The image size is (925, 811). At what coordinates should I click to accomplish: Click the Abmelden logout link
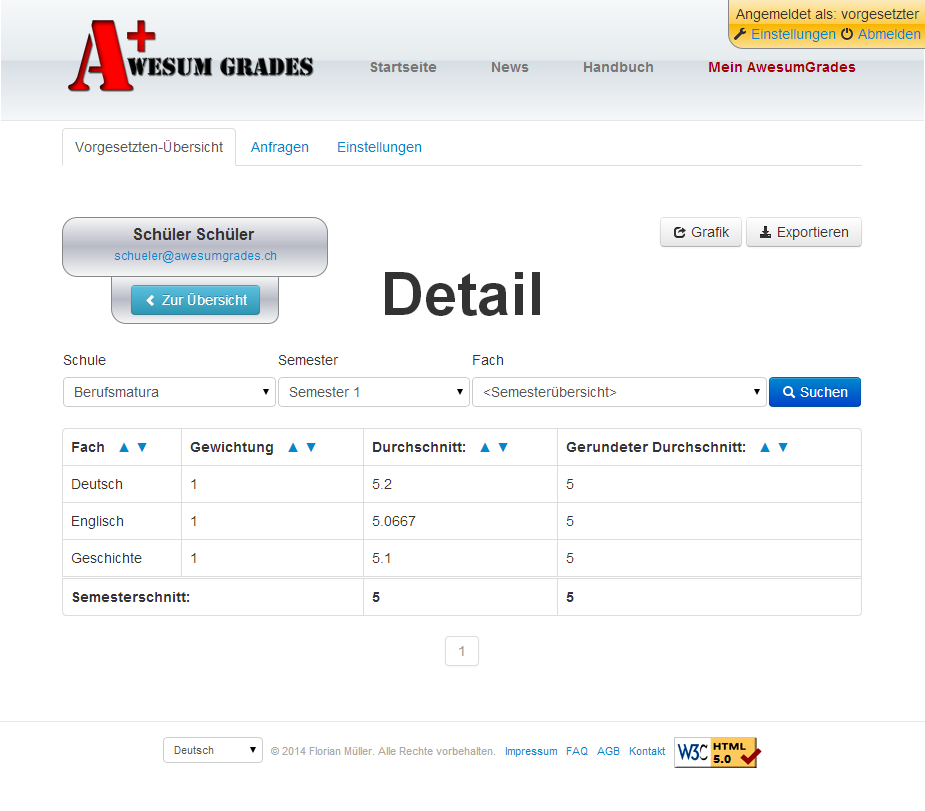coord(888,34)
